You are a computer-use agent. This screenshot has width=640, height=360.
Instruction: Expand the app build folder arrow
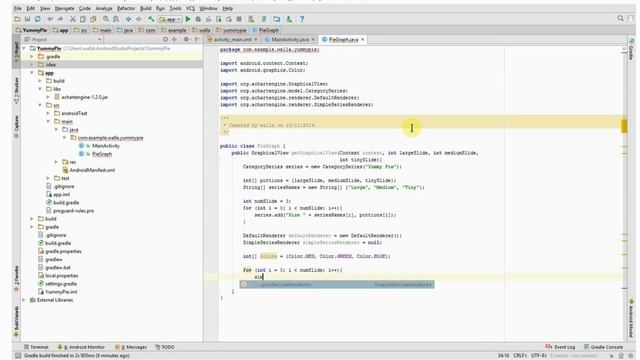point(40,81)
